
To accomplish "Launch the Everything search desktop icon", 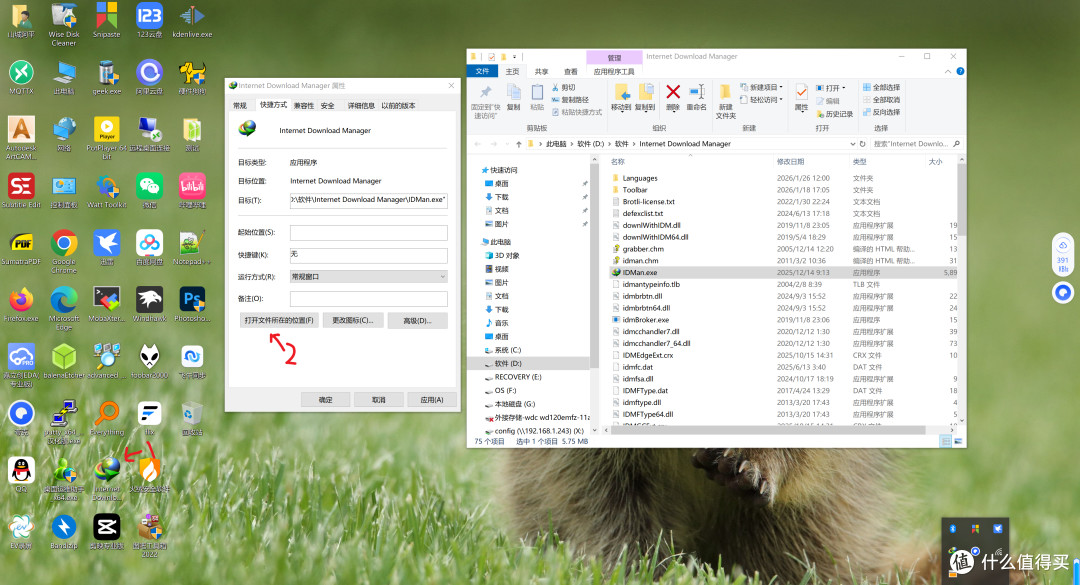I will coord(107,418).
